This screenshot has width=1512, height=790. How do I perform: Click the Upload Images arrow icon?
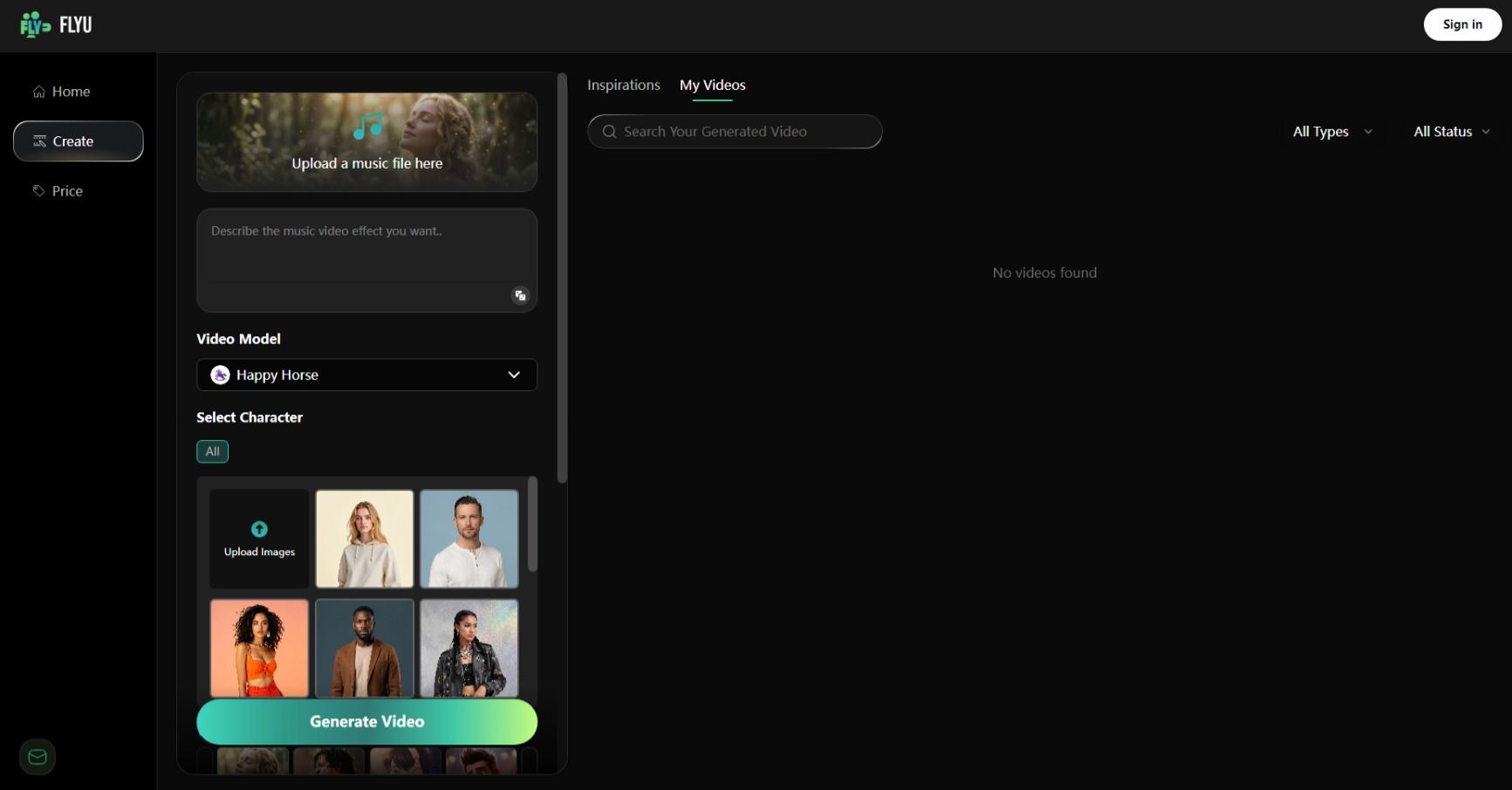(259, 529)
